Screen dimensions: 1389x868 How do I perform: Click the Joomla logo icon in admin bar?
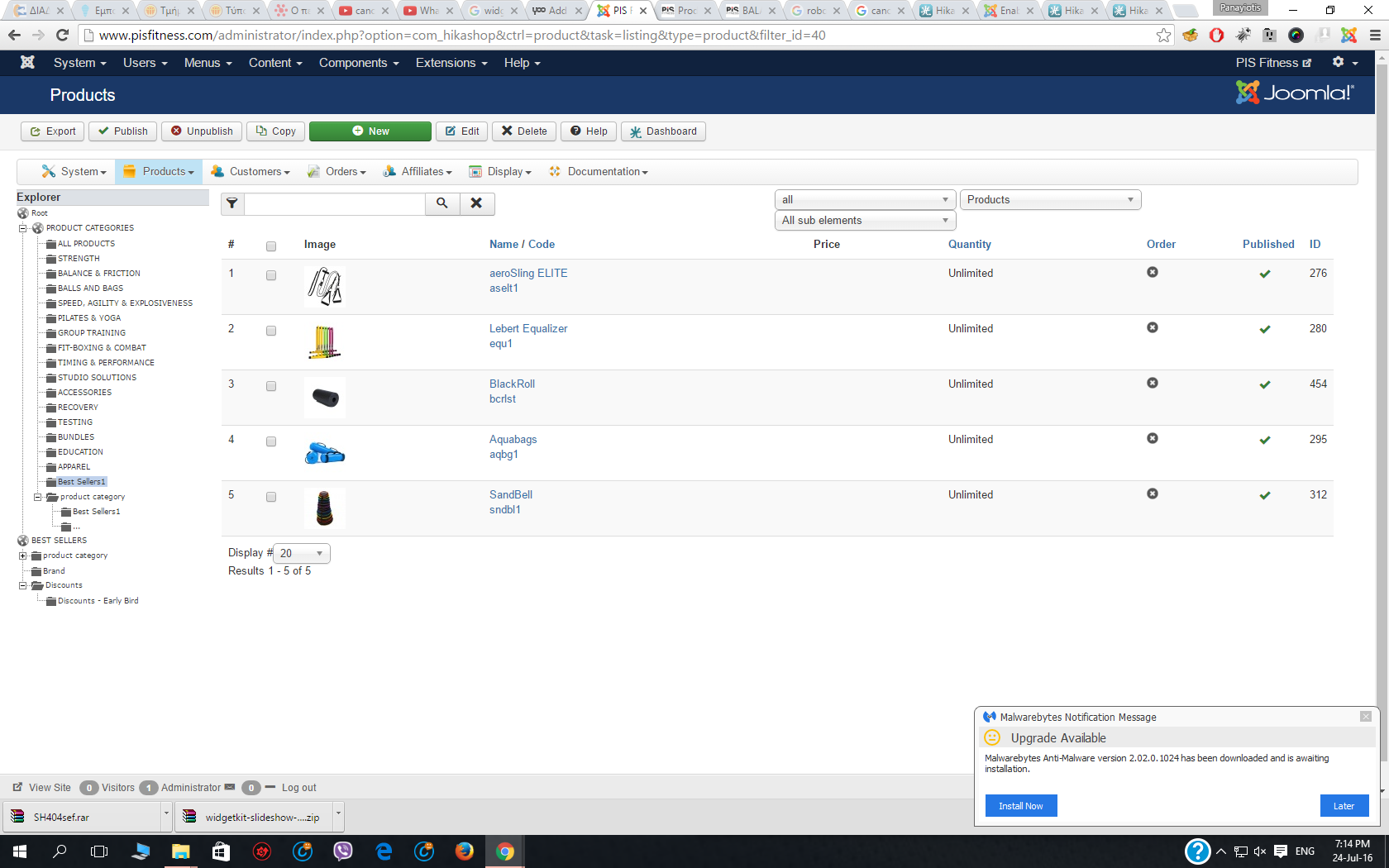[27, 63]
